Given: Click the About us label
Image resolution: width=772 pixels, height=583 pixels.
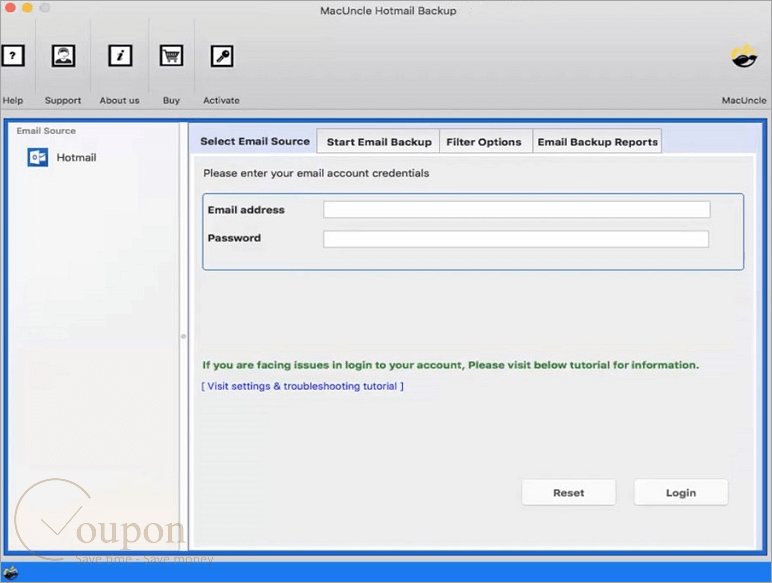Looking at the screenshot, I should (120, 100).
